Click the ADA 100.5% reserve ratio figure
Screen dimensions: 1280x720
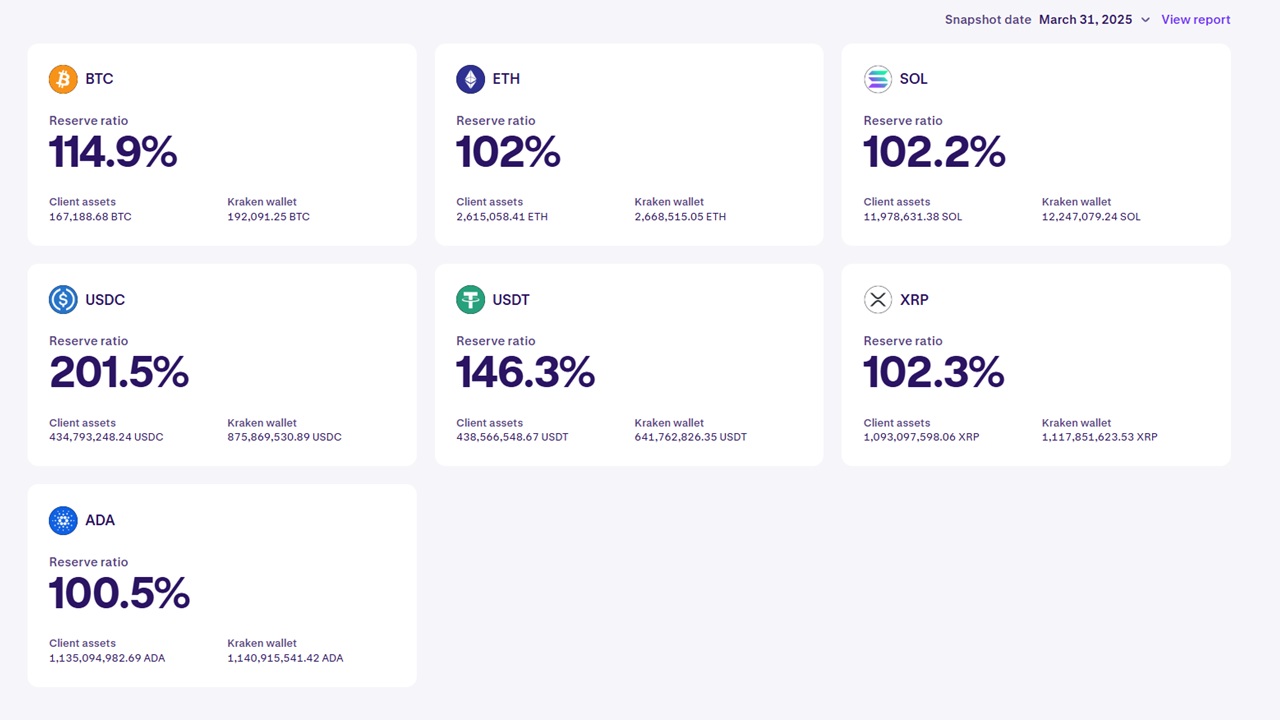[x=119, y=594]
